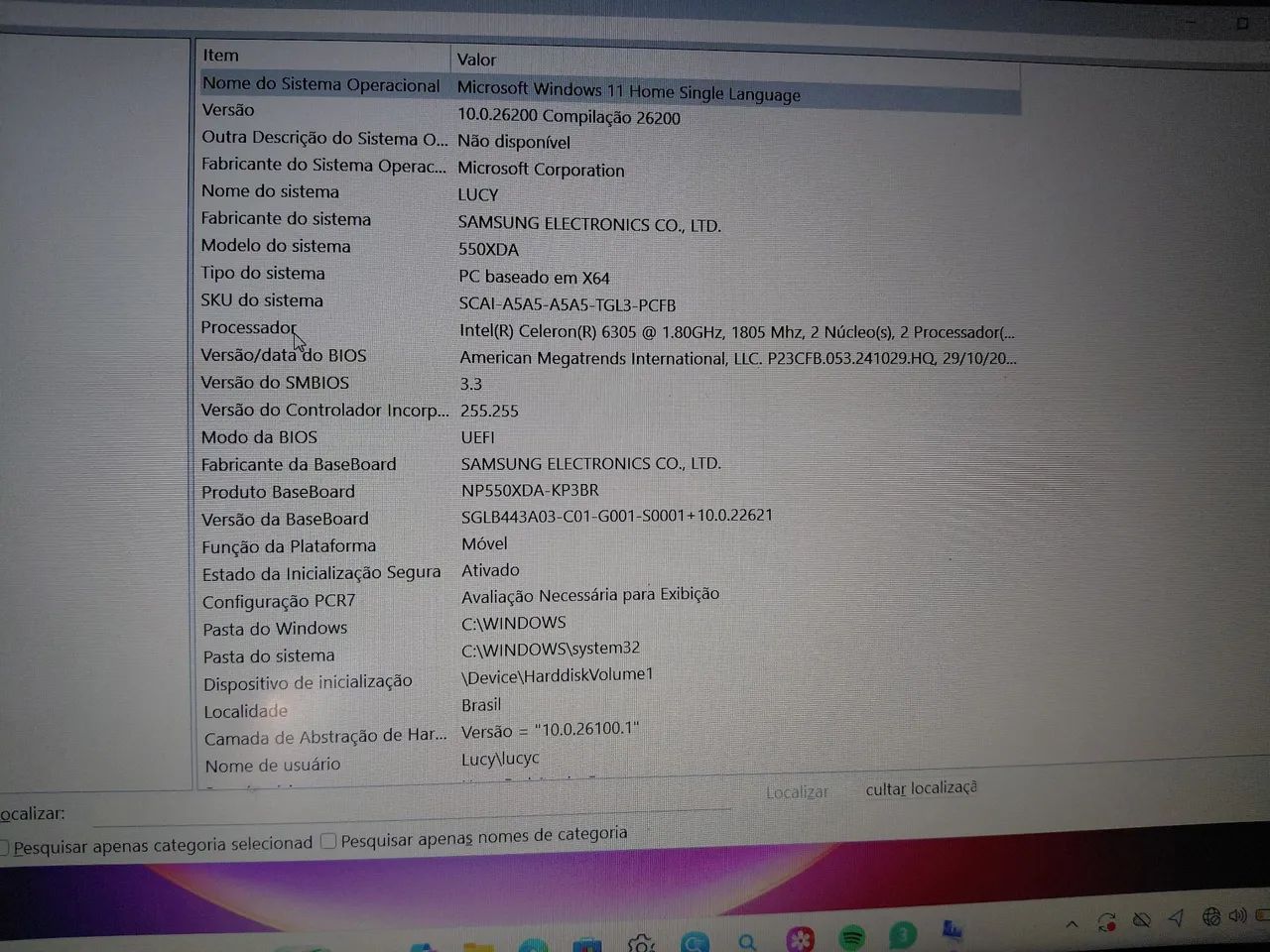1270x952 pixels.
Task: Click the Brasil locale value
Action: (x=481, y=705)
